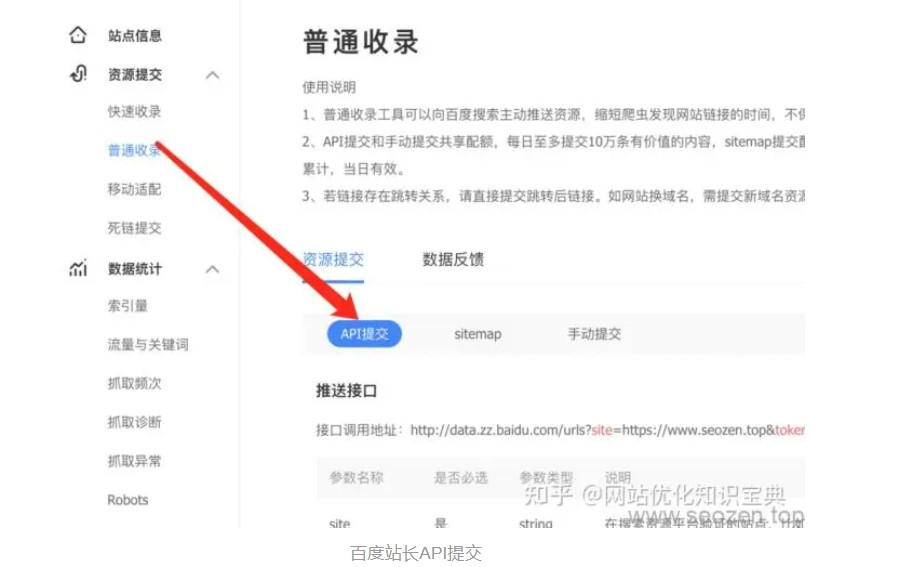Go to 移动适配 page
916x567 pixels.
134,189
